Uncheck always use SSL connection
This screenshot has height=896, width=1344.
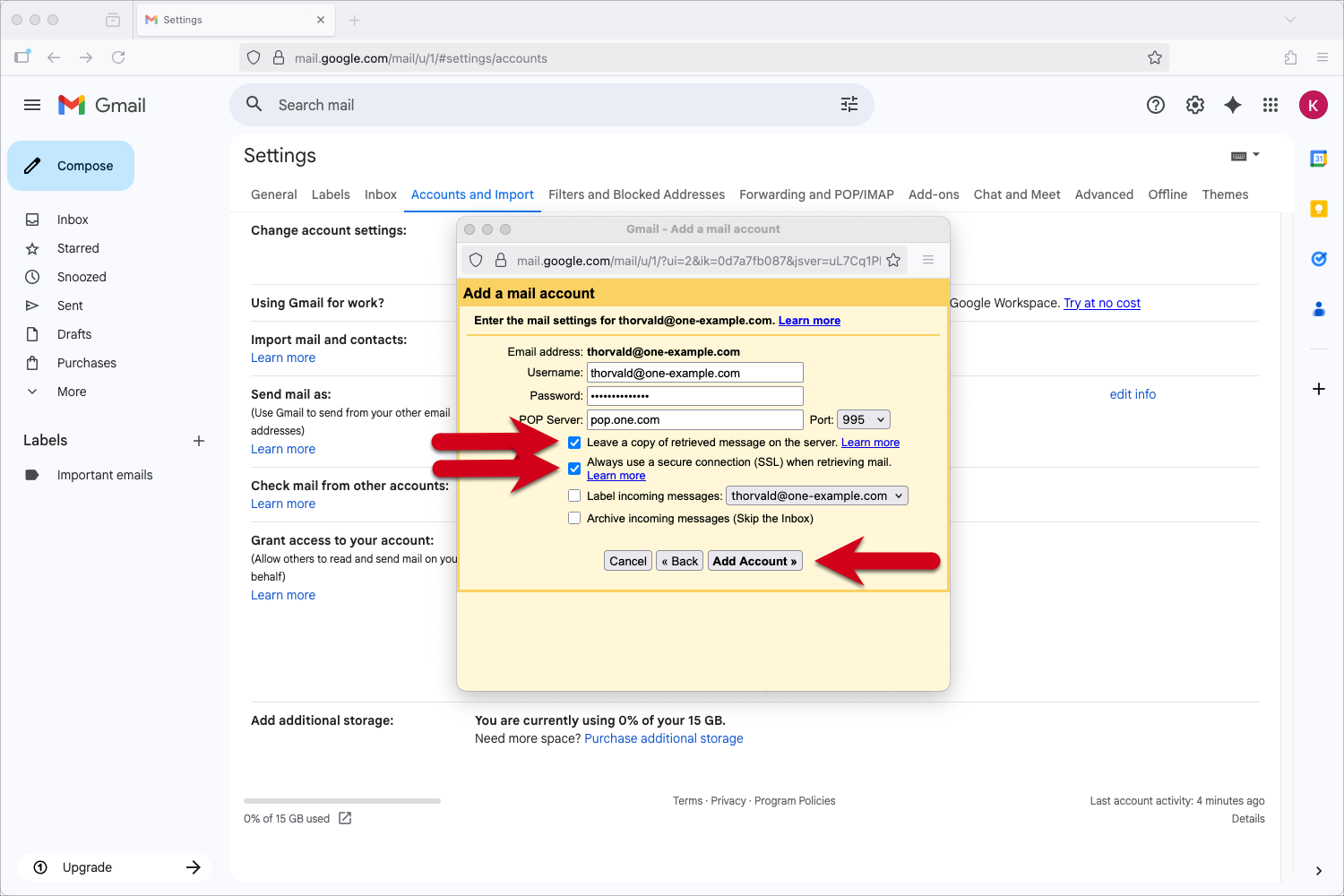pos(574,469)
